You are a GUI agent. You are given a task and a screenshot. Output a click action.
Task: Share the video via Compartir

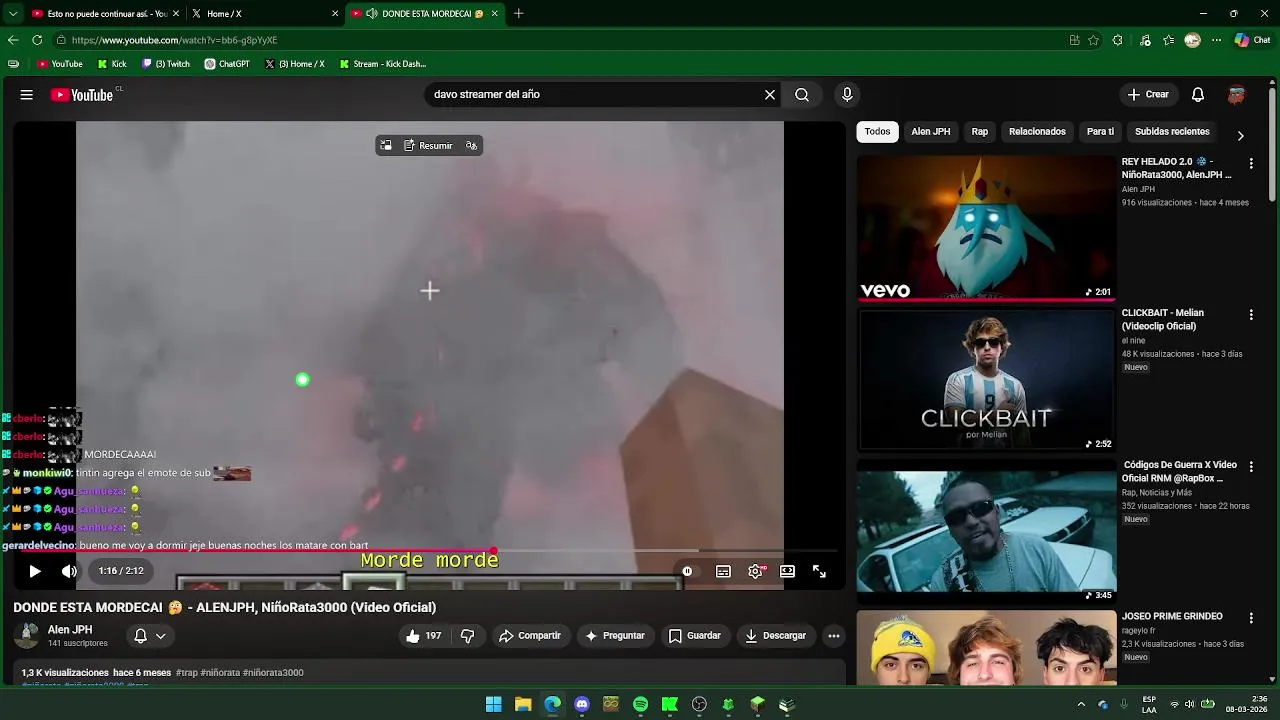coord(530,636)
